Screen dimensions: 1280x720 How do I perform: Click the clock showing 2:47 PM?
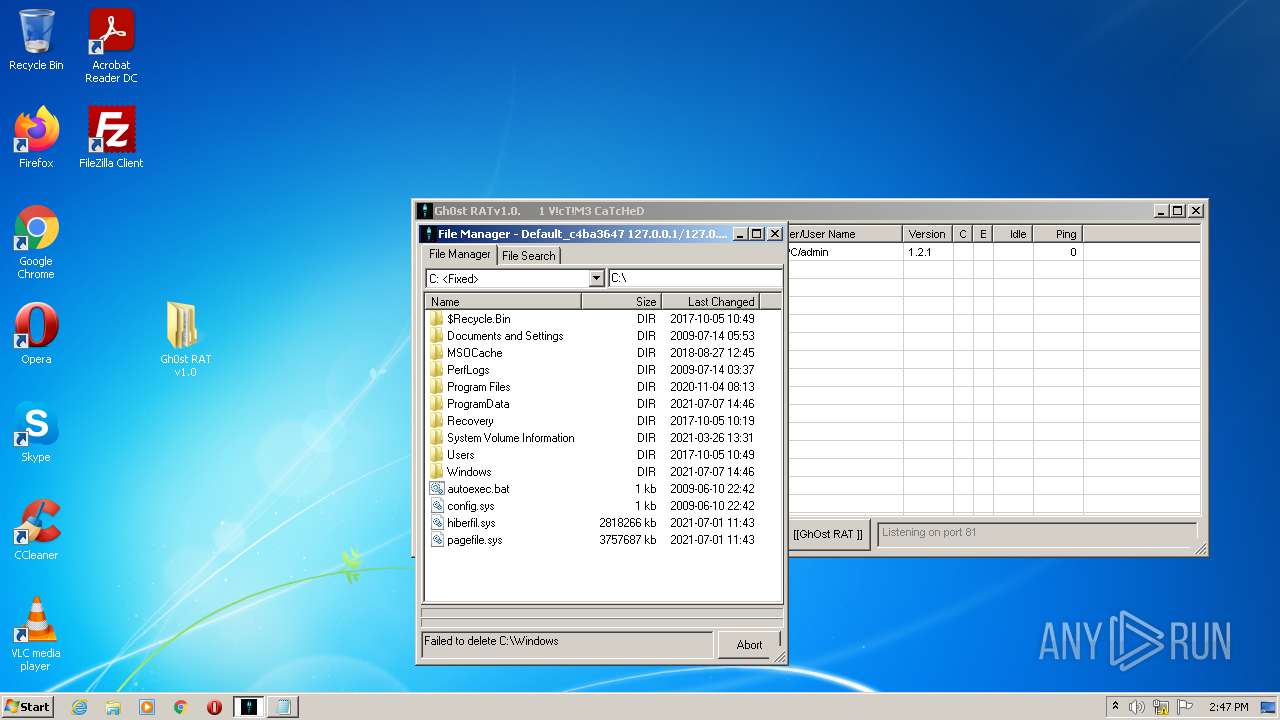click(x=1228, y=707)
